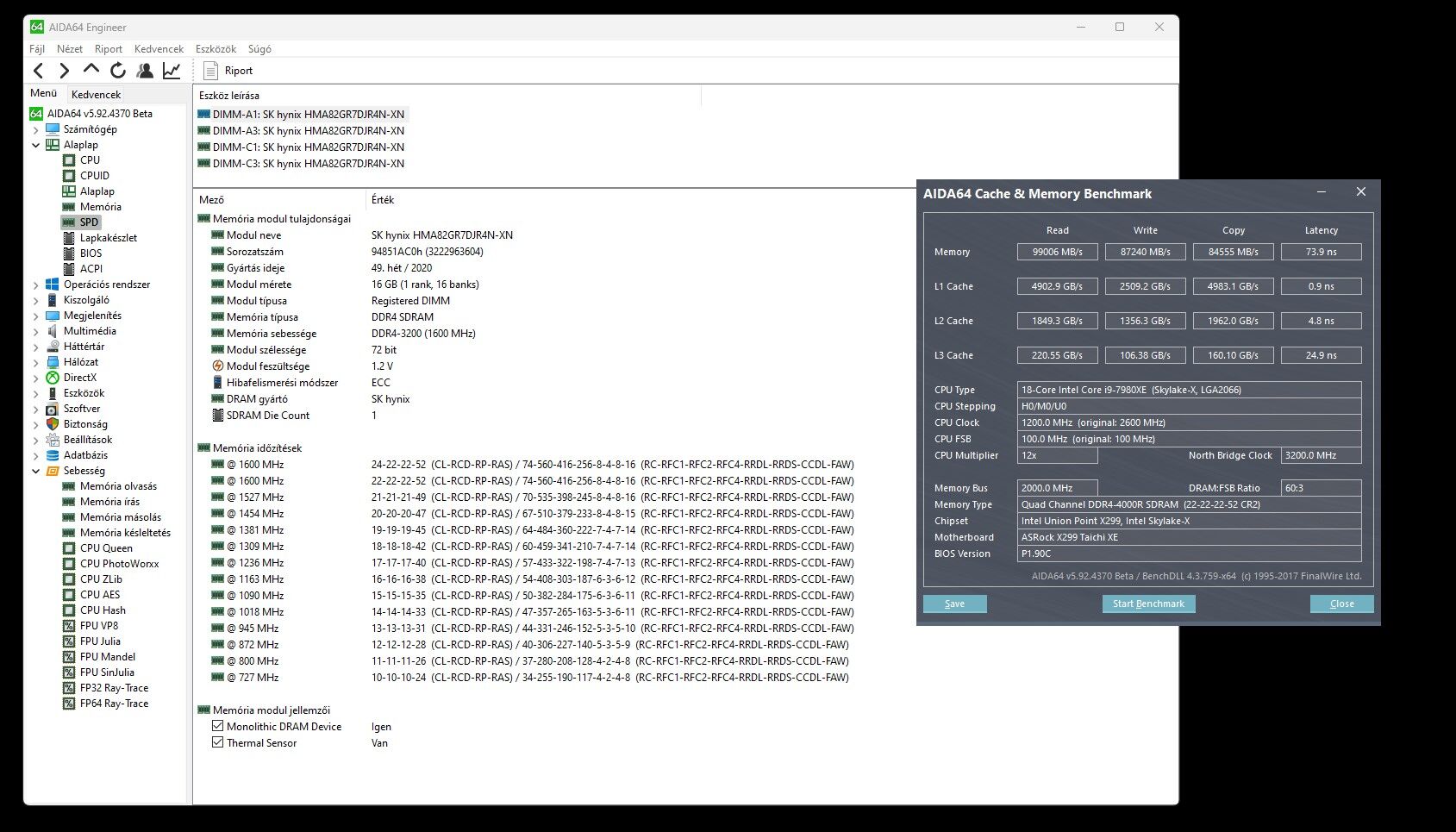Click the Operációs rendszer Windows icon
The width and height of the screenshot is (1456, 832).
point(53,285)
